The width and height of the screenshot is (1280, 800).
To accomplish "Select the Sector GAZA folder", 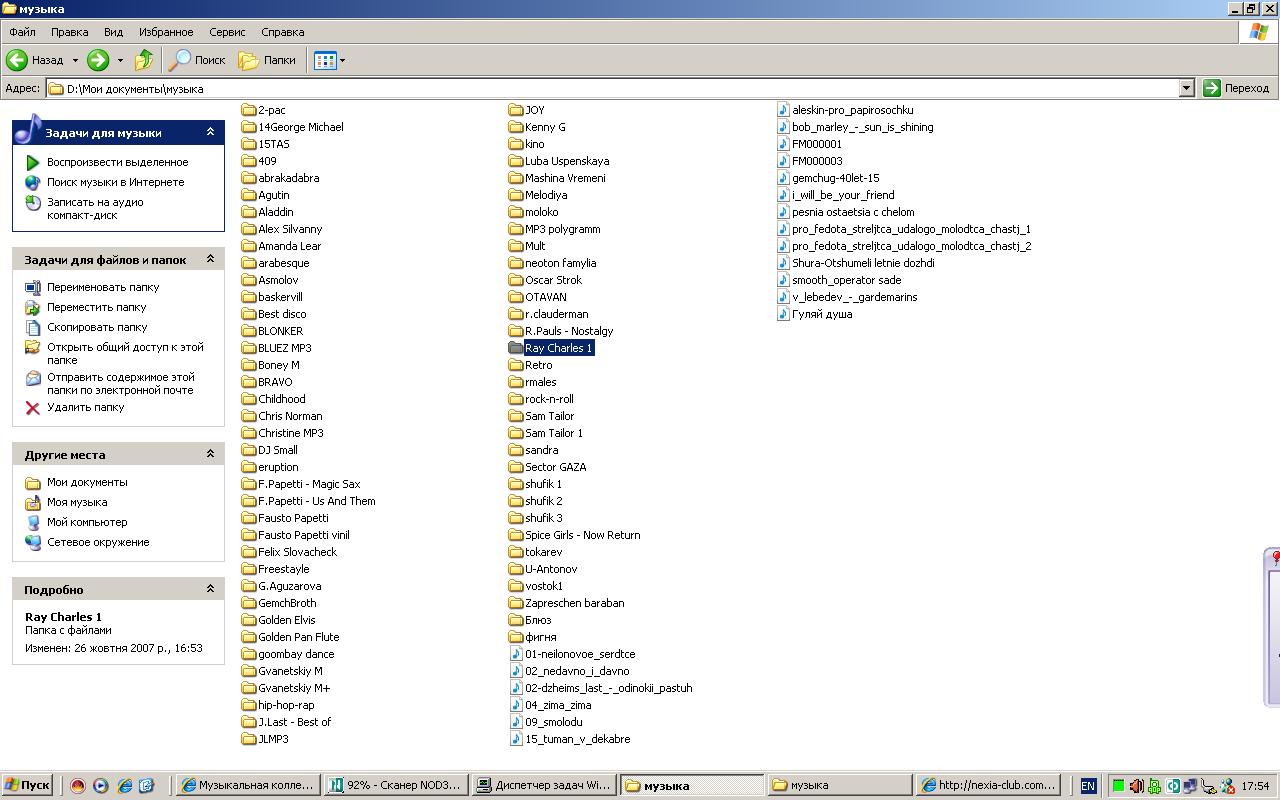I will [x=555, y=467].
